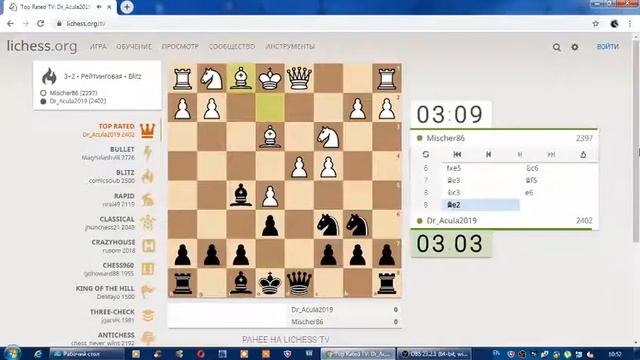Screen dimensions: 640x360
Task: Close the Top Rated TV browser tab
Action: (x=109, y=7)
